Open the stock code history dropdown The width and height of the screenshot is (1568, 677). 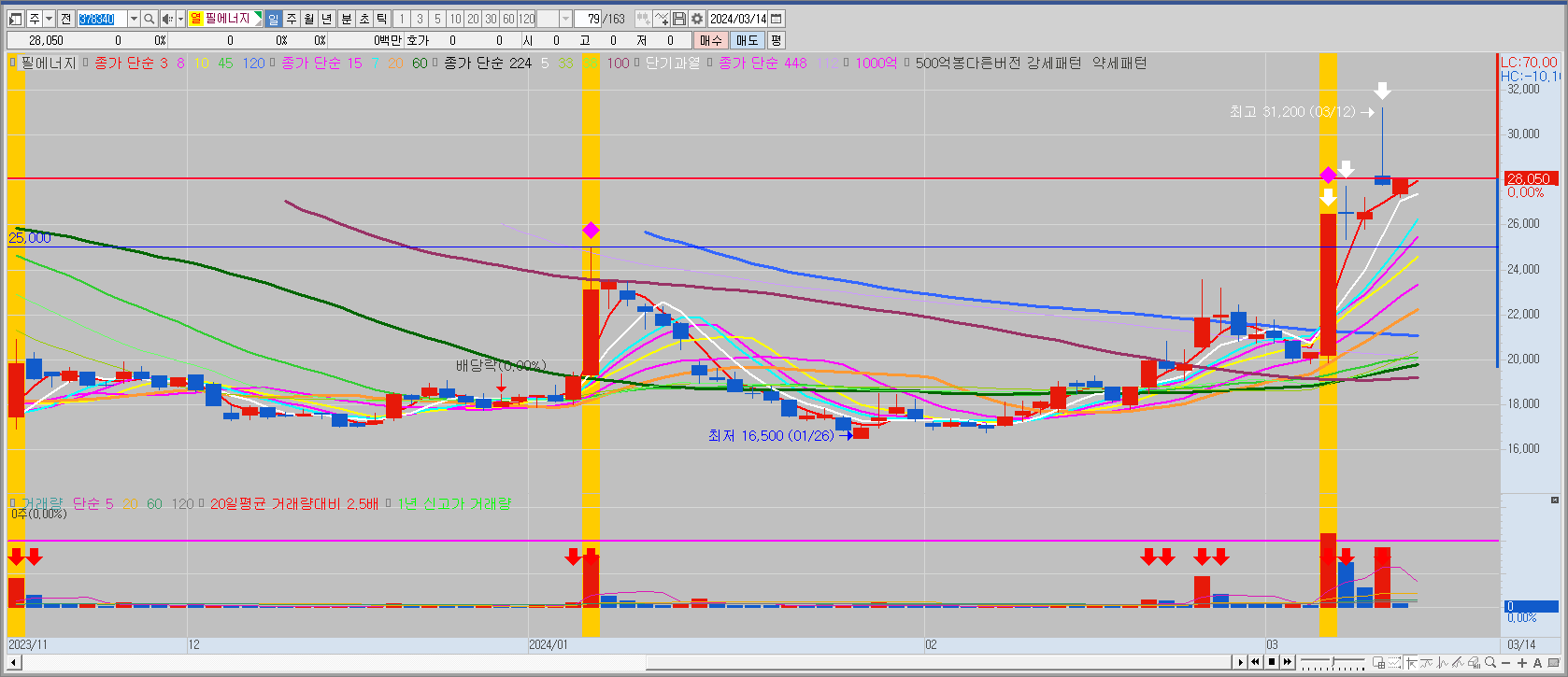pyautogui.click(x=134, y=19)
